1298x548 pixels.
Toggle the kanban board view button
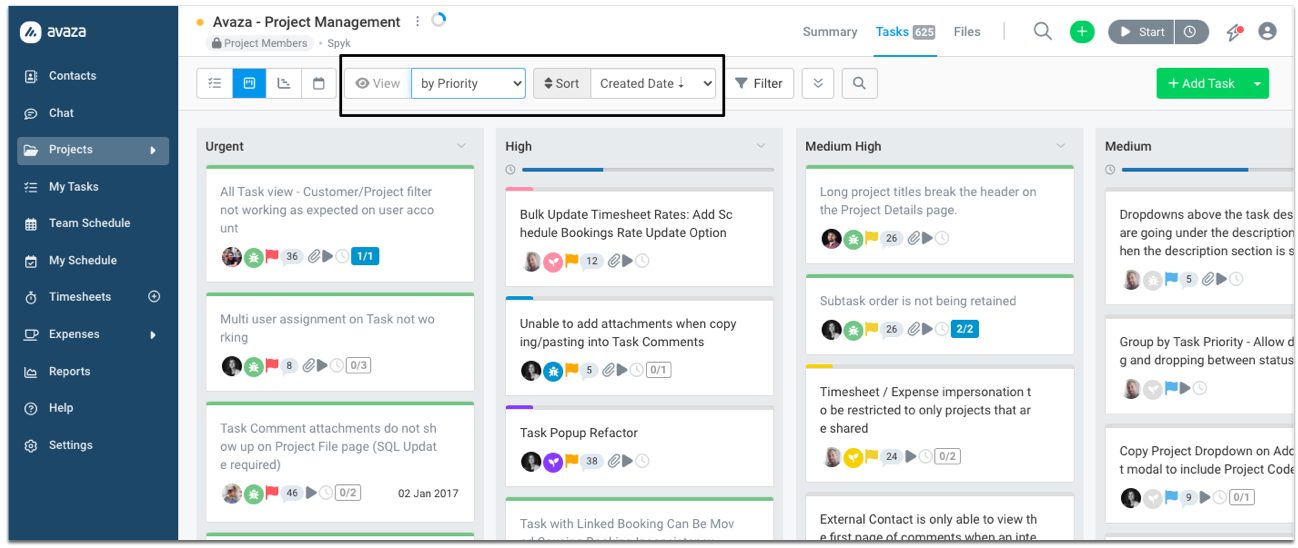coord(249,84)
